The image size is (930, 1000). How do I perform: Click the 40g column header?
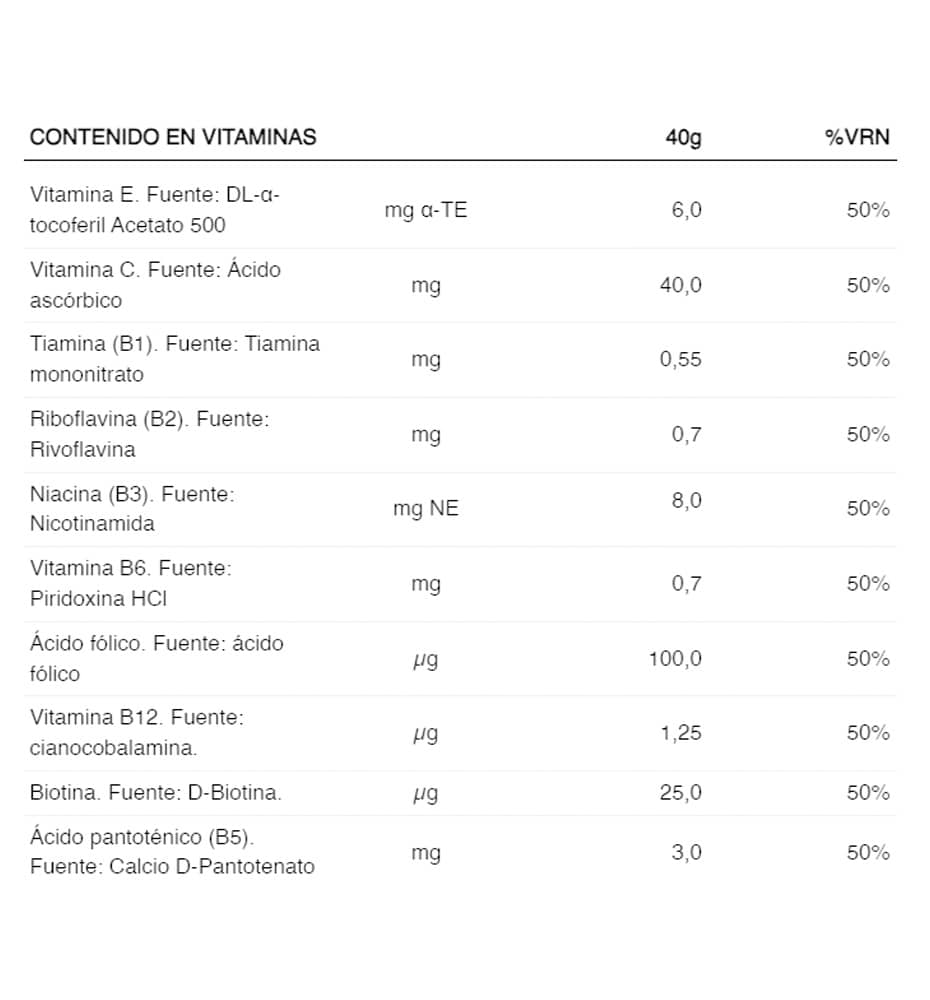[683, 137]
